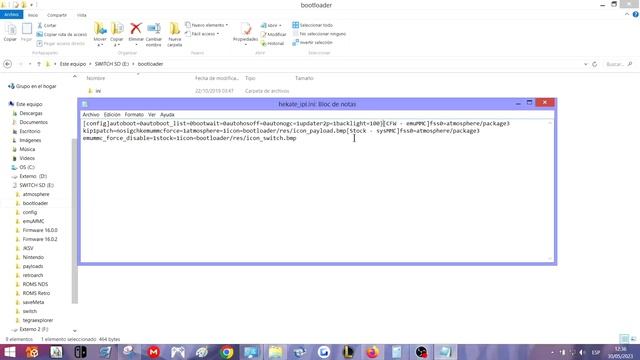The width and height of the screenshot is (640, 360).
Task: Open the Abrir dropdown in ribbon
Action: pyautogui.click(x=271, y=25)
